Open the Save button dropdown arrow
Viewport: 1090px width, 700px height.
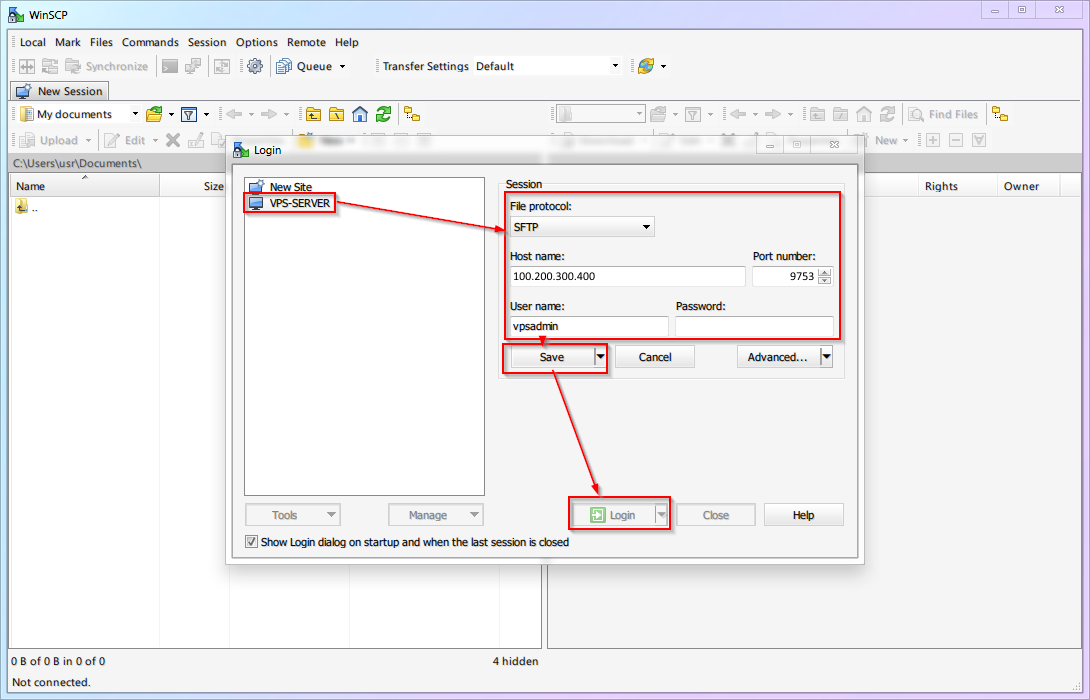click(600, 357)
